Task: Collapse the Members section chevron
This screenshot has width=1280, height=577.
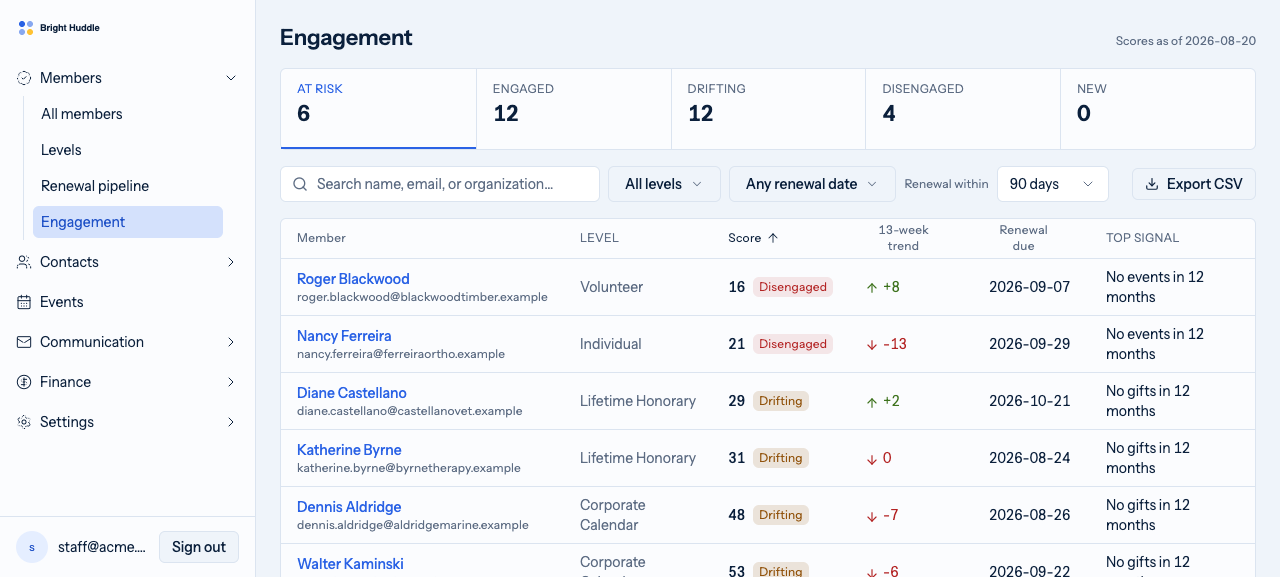Action: pos(231,78)
